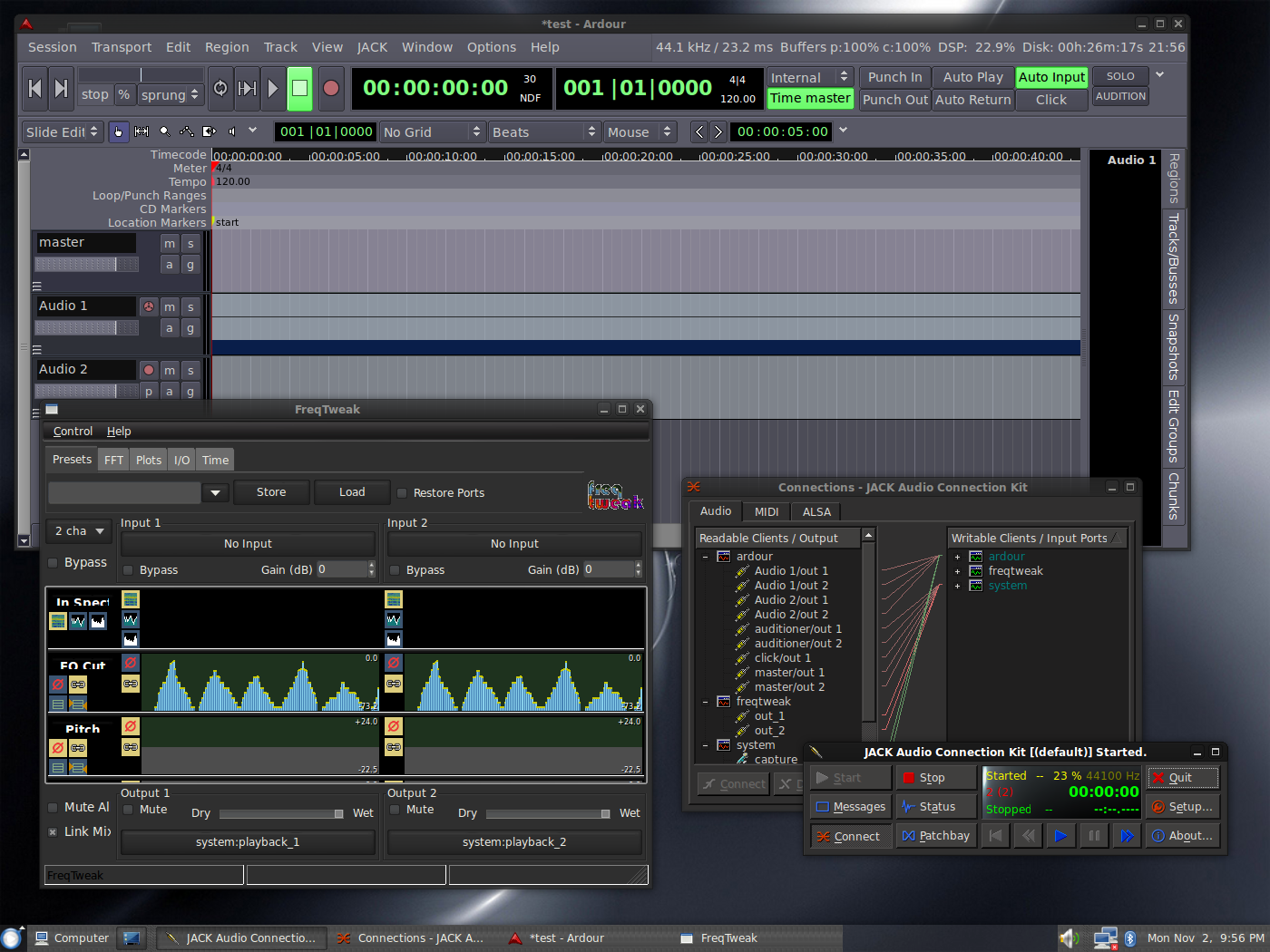Click Ardour's red record button
Screen dimensions: 1270x952
[x=331, y=88]
